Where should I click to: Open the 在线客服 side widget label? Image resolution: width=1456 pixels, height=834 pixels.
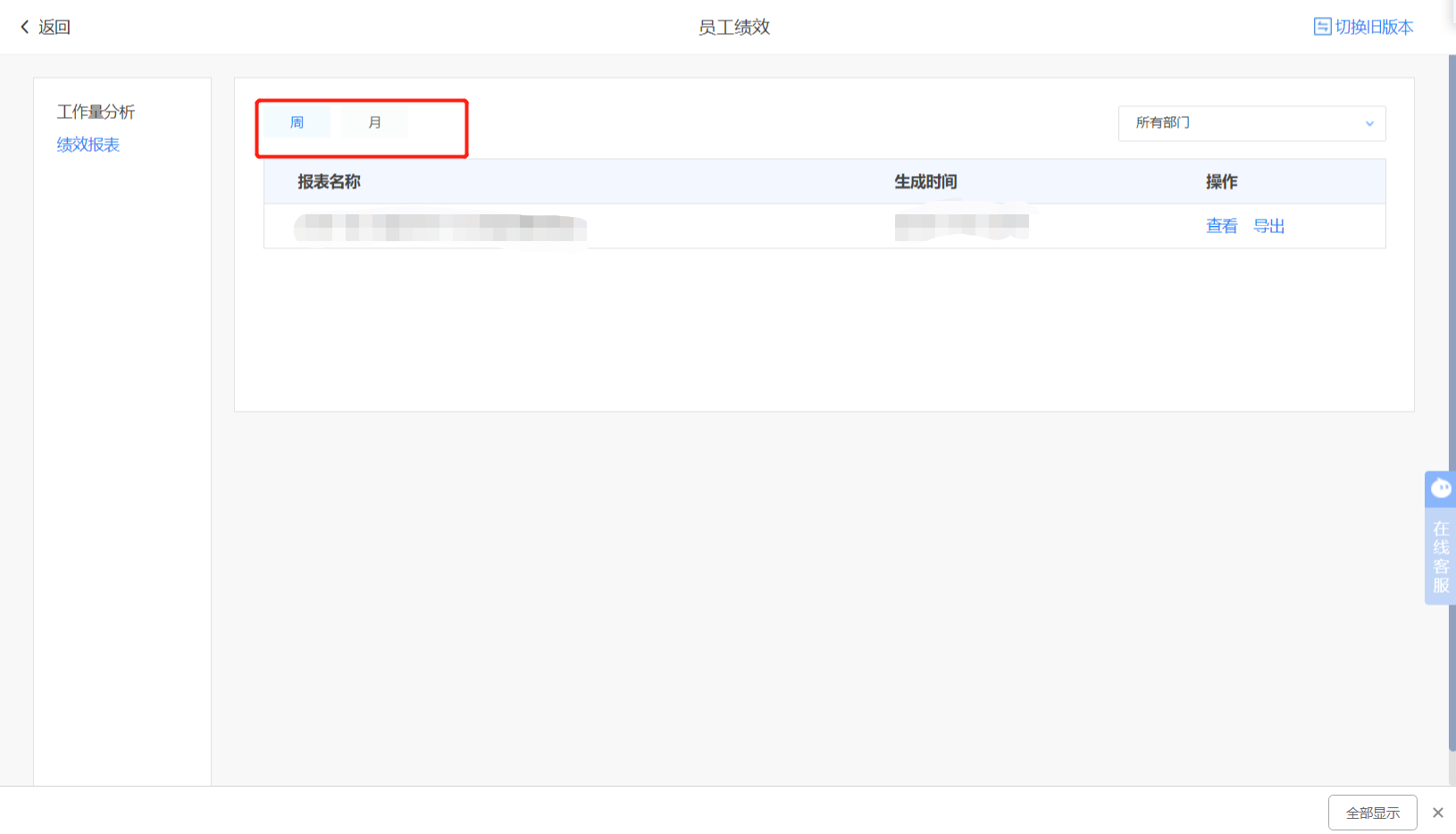(1440, 557)
